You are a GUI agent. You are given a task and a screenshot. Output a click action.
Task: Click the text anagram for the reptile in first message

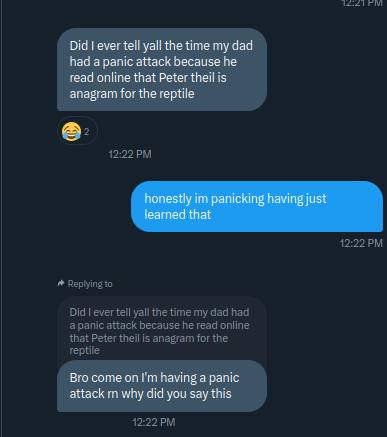132,94
